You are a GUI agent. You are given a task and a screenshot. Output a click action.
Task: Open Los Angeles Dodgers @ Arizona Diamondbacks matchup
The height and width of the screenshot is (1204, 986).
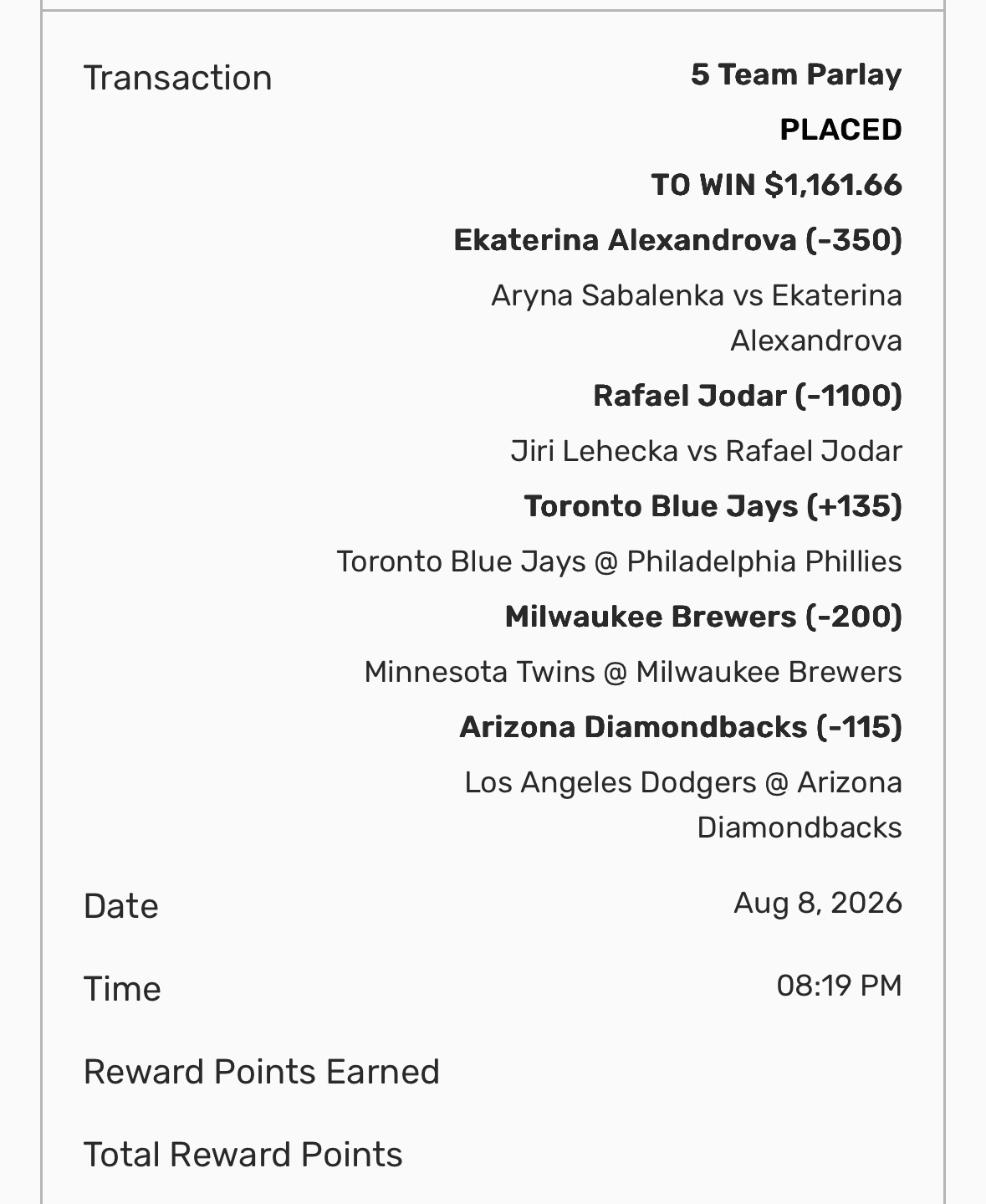point(683,805)
